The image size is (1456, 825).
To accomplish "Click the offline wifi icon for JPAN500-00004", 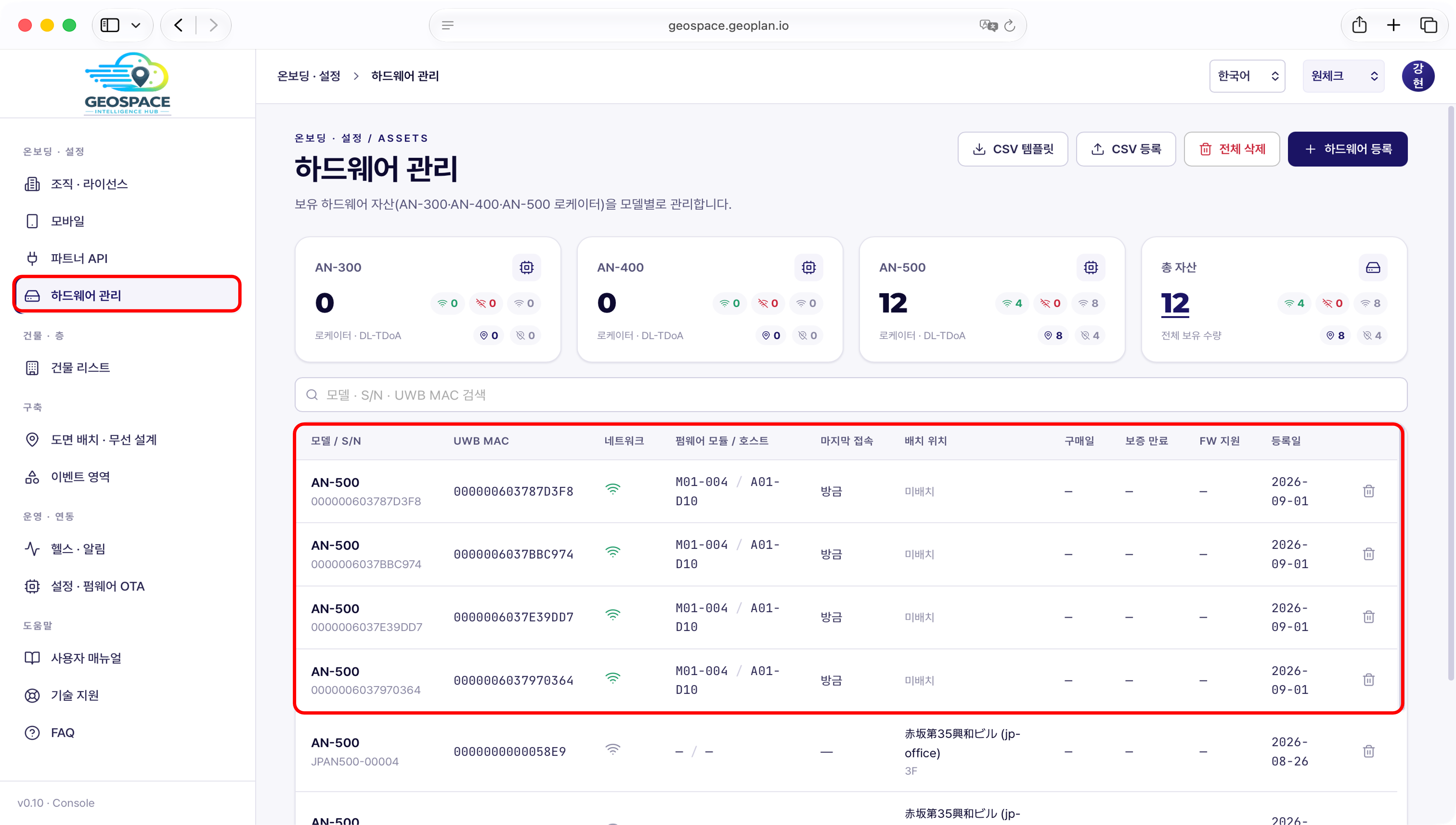I will pos(613,749).
